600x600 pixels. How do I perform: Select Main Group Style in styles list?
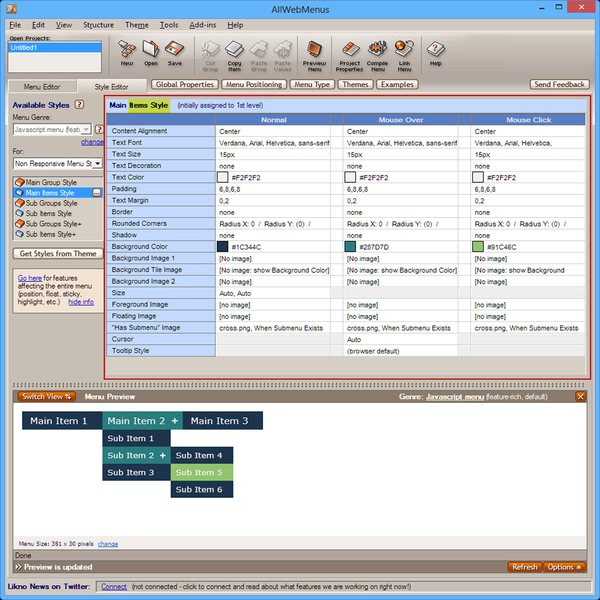(x=51, y=182)
